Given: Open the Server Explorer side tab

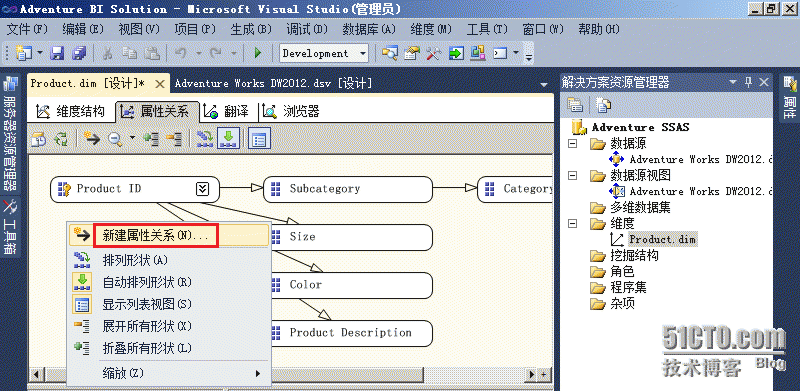Looking at the screenshot, I should [10, 133].
